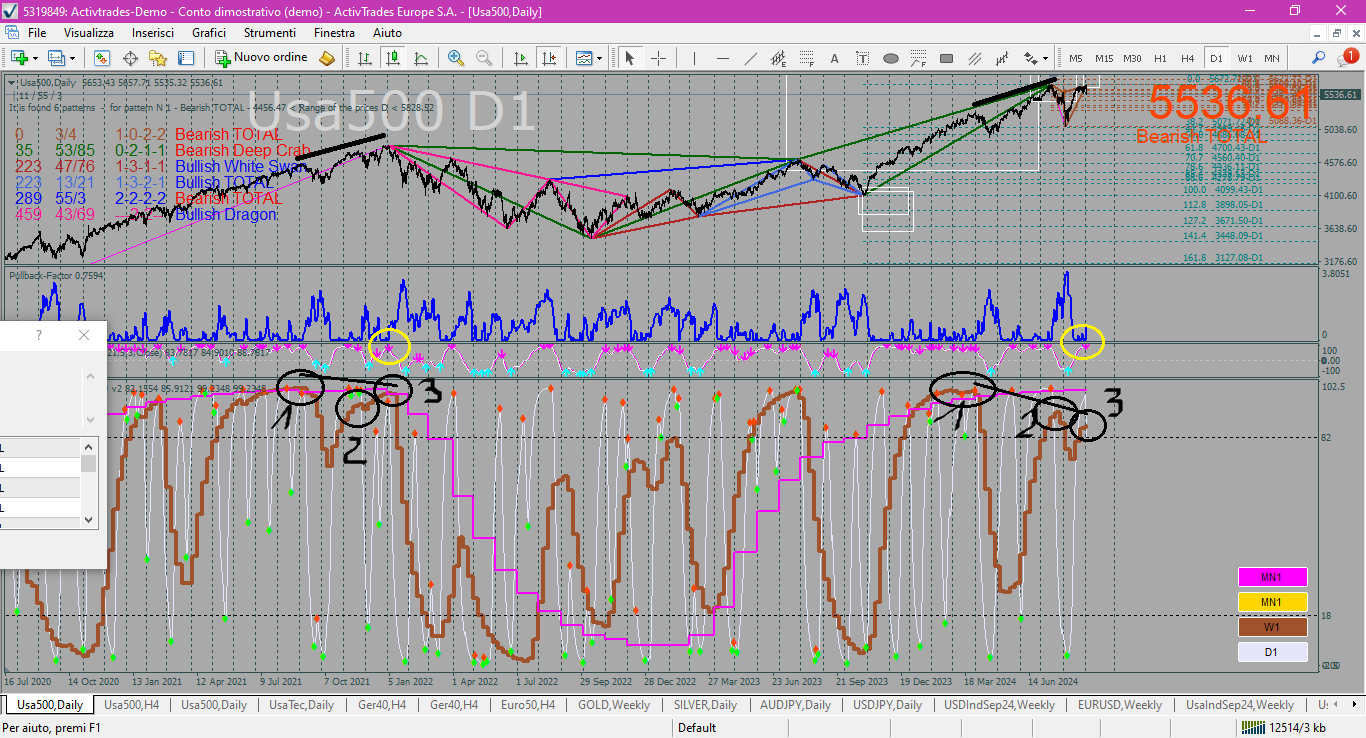Open the Finestra menu

coord(334,33)
